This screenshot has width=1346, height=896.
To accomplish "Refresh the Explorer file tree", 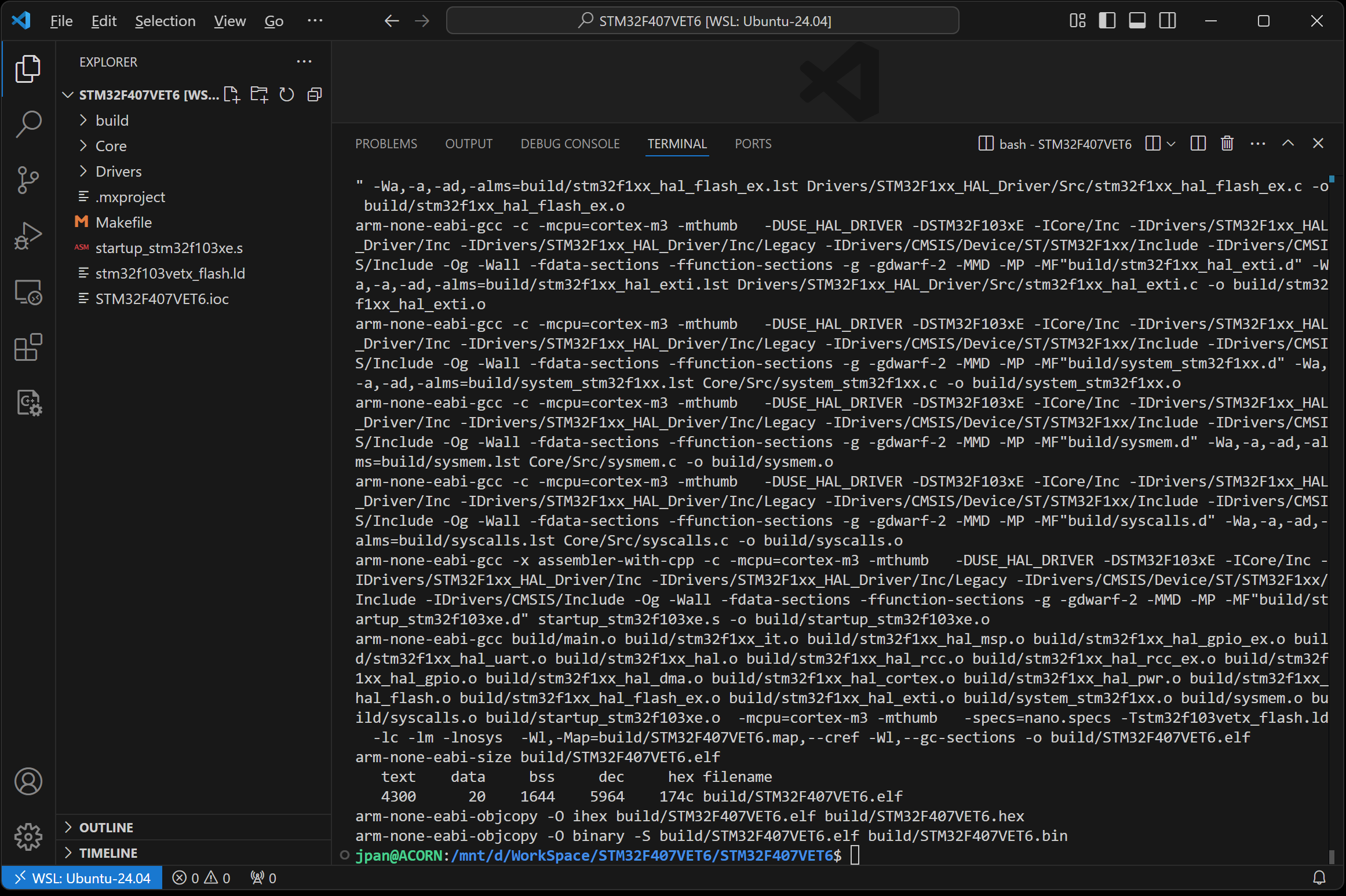I will point(287,94).
